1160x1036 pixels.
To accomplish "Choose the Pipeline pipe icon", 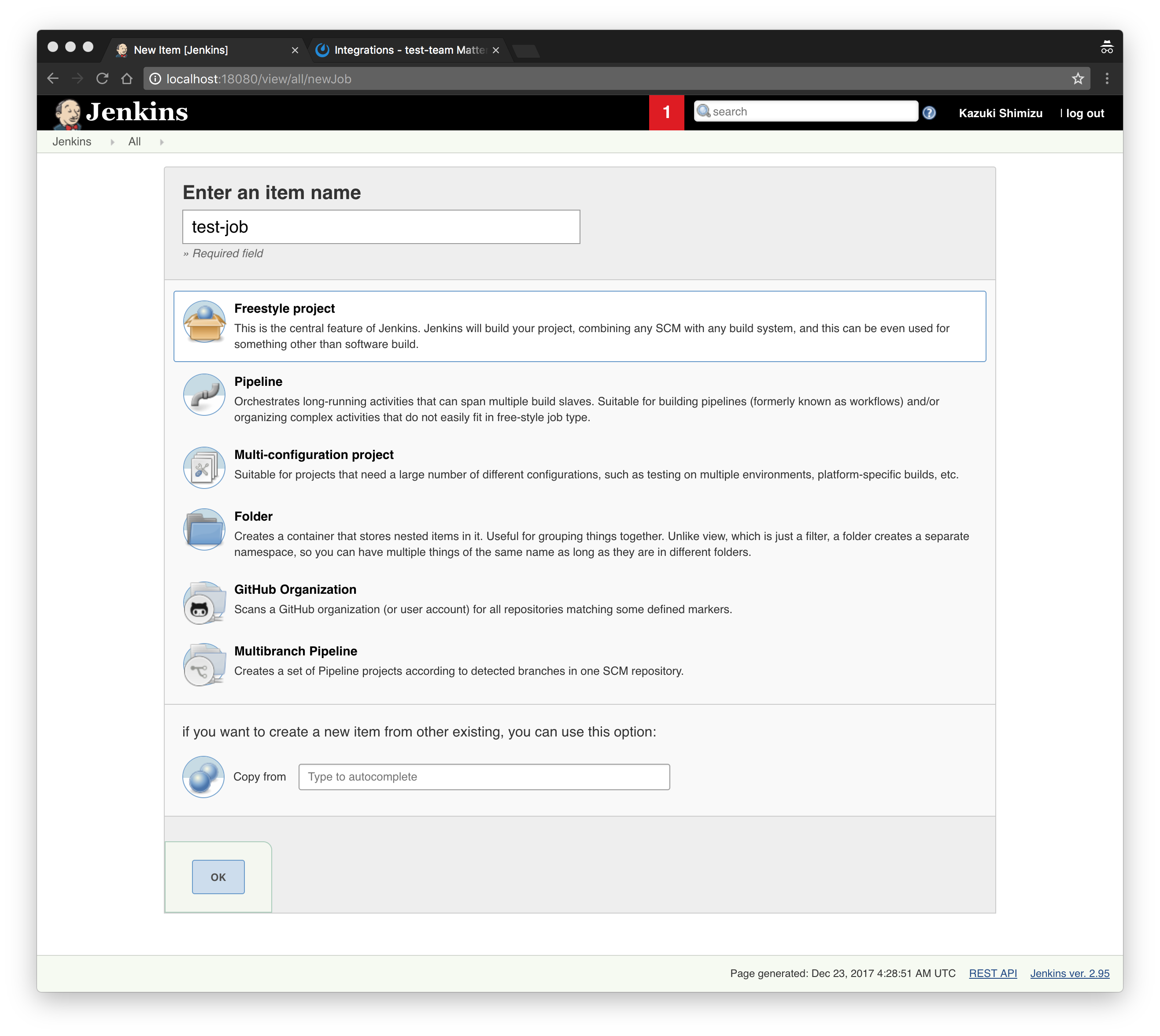I will [204, 395].
